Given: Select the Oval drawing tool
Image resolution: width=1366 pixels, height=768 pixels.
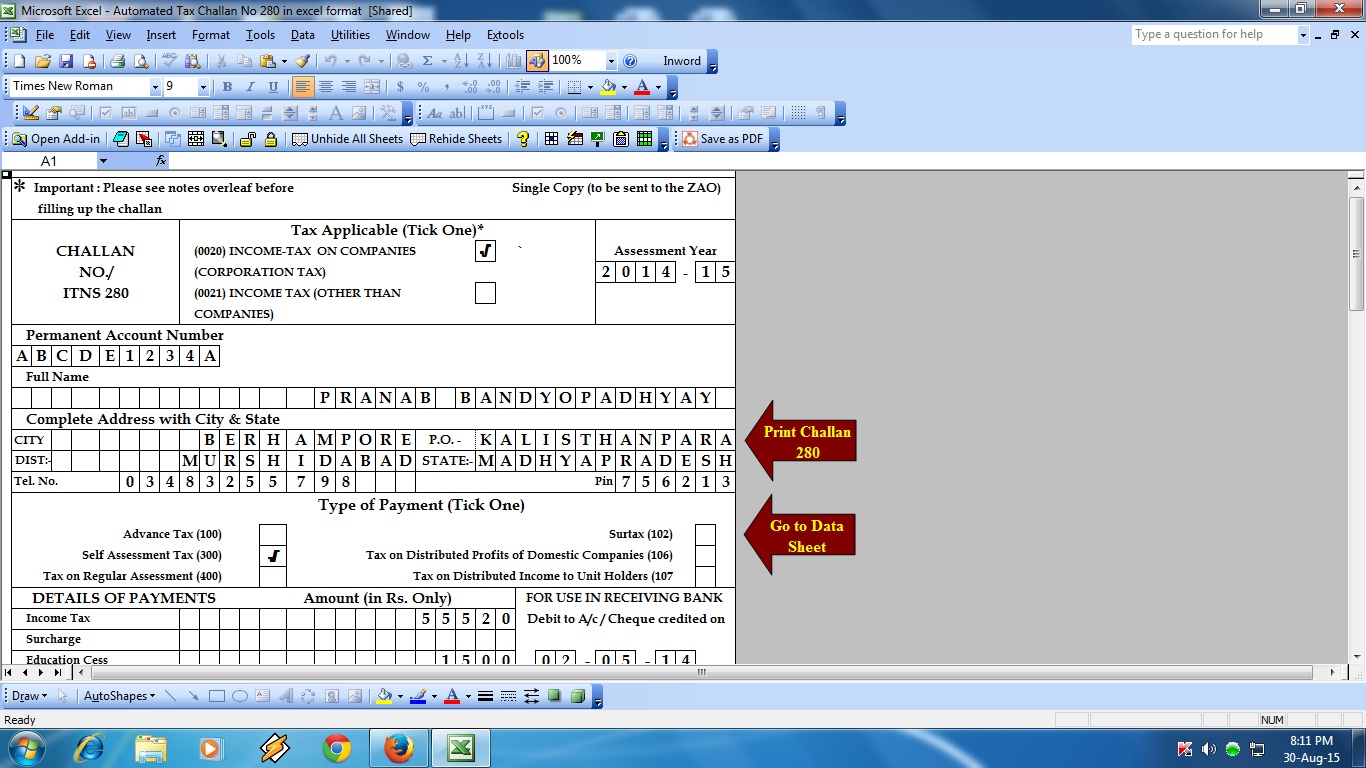Looking at the screenshot, I should (240, 696).
